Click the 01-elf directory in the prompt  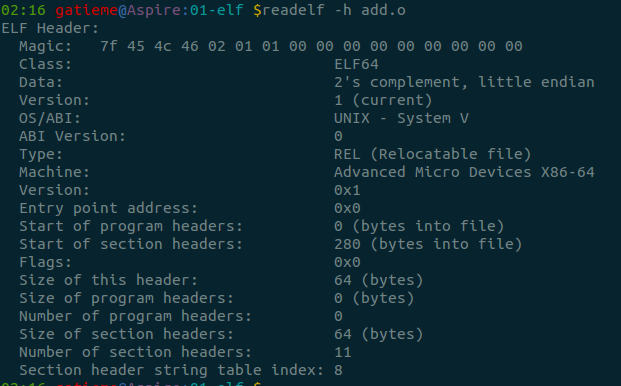pos(216,10)
